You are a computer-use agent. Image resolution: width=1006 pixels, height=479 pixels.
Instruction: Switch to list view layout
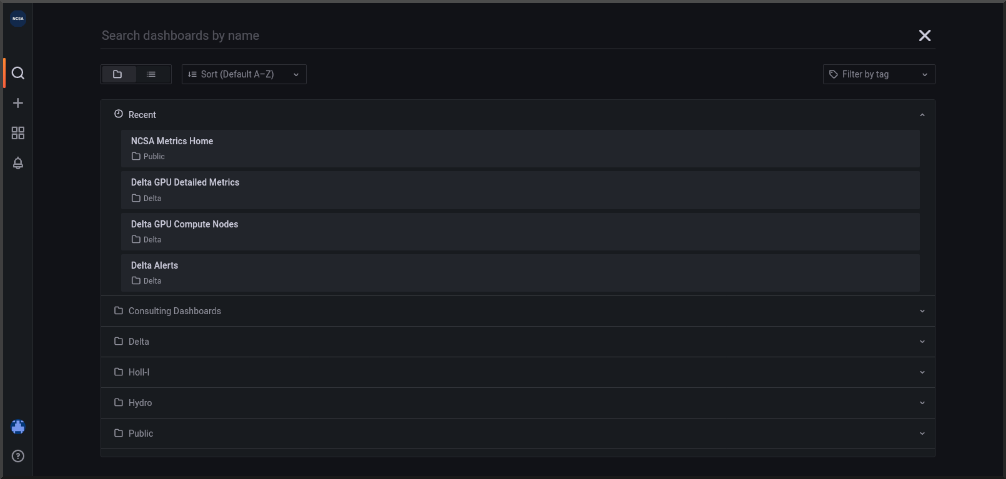tap(151, 74)
